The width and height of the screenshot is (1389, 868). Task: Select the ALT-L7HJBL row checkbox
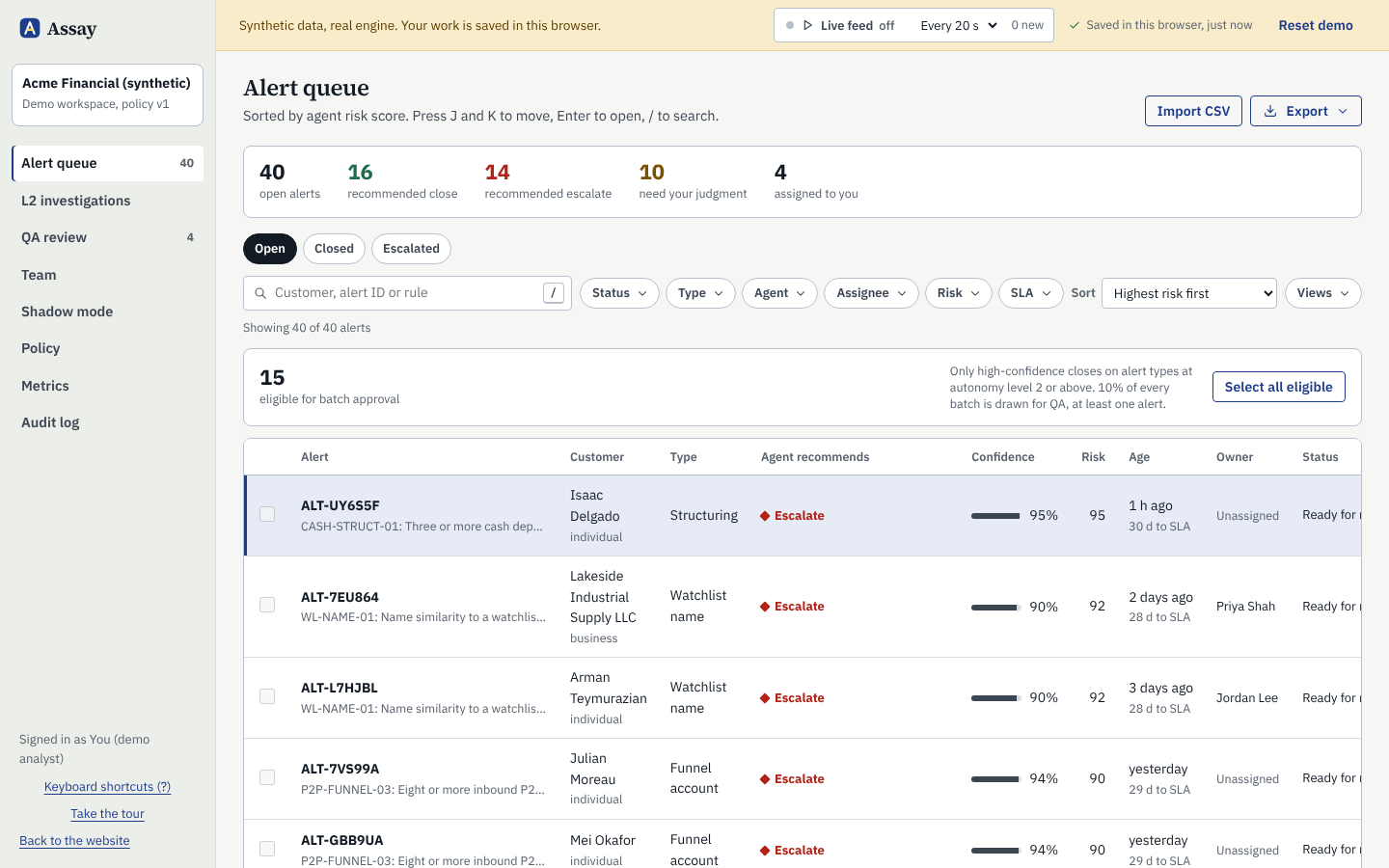click(267, 696)
